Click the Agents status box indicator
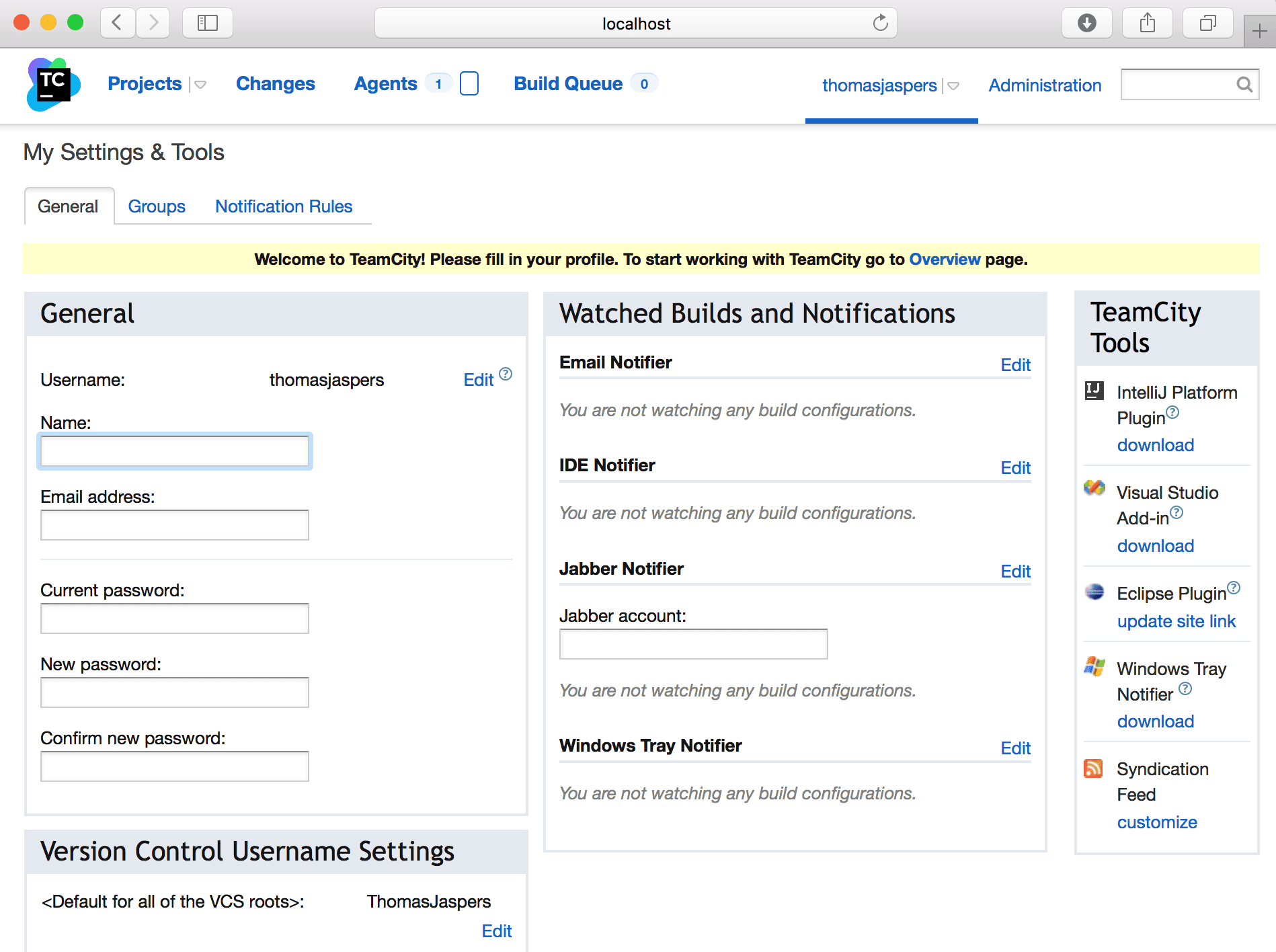The height and width of the screenshot is (952, 1276). tap(469, 84)
